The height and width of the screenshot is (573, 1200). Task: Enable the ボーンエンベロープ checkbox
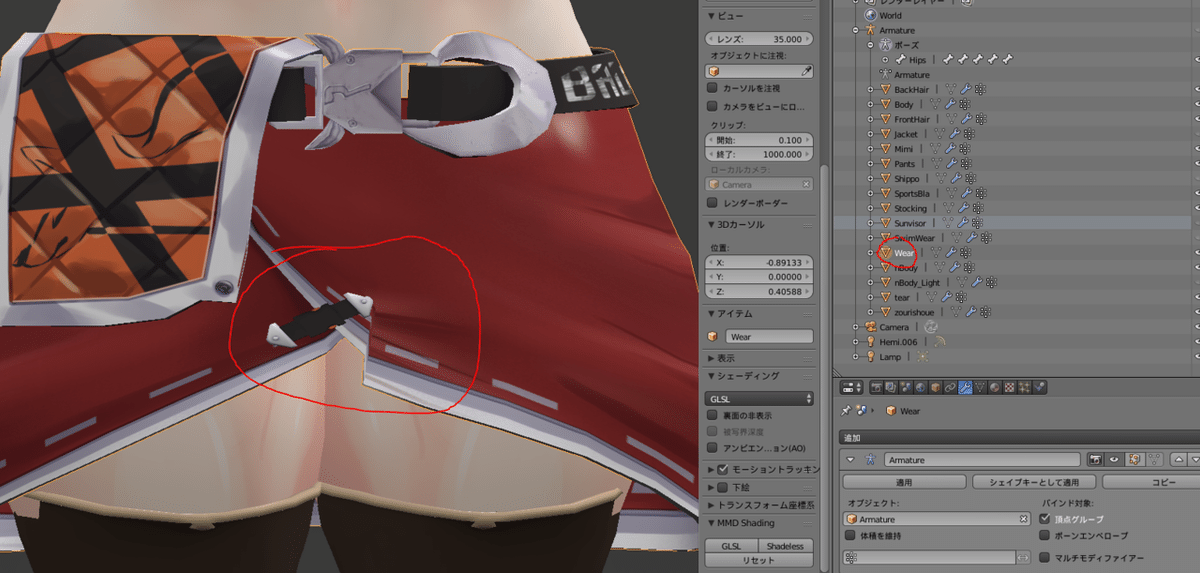[x=1044, y=535]
